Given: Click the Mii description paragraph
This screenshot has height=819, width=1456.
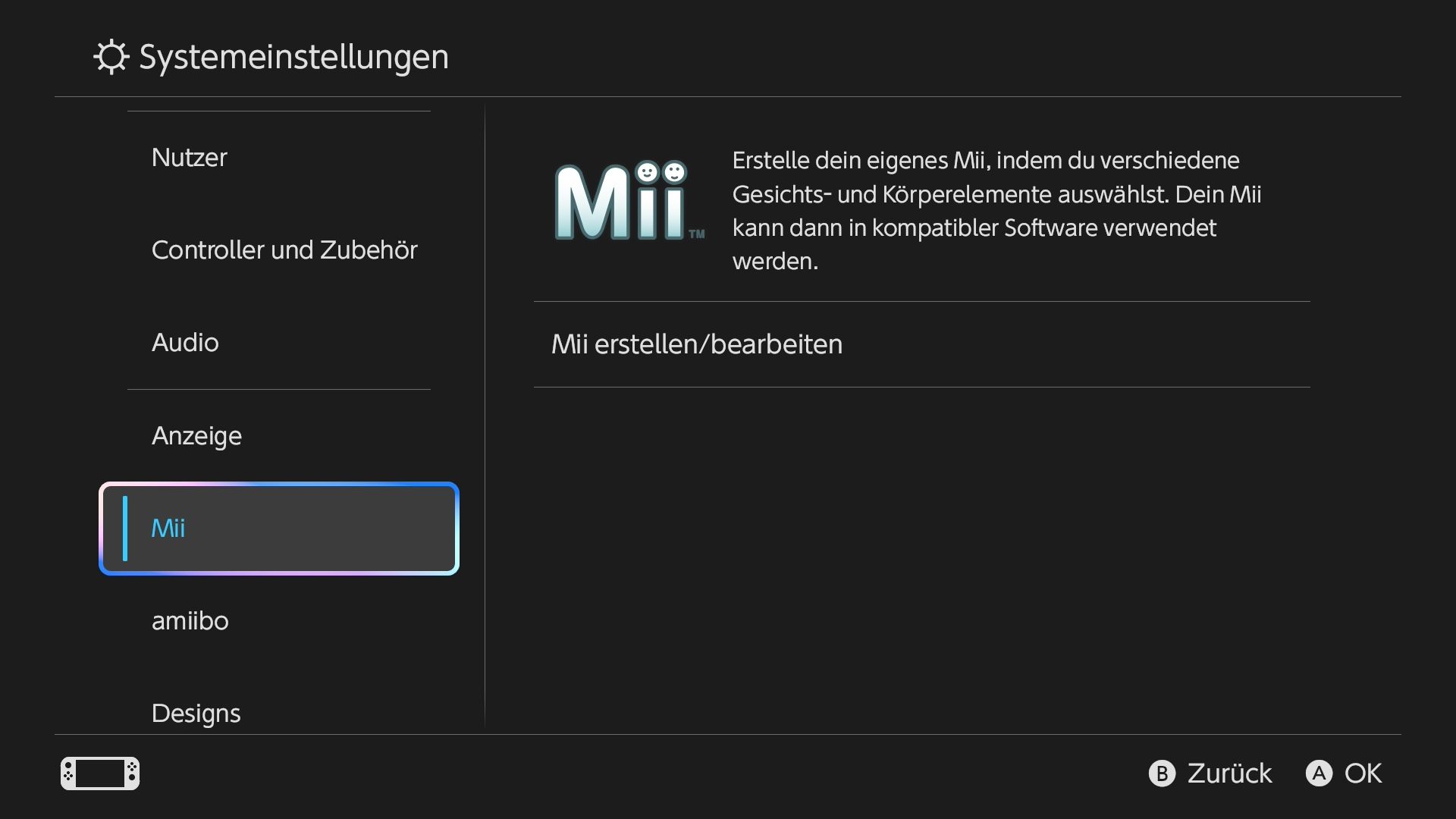Looking at the screenshot, I should (x=996, y=211).
